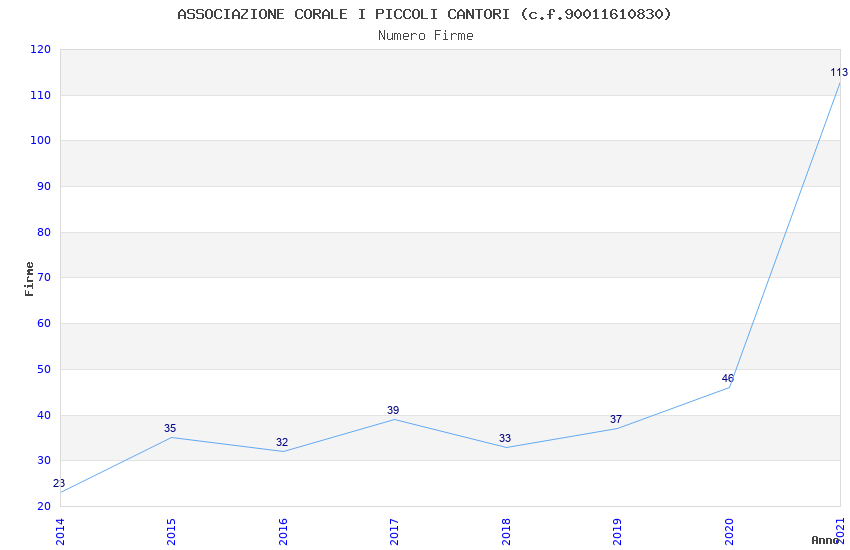Click the chart title ASSOCIAZIONE CORALE I PICCOLI CANTORI
850x550 pixels.
(424, 14)
